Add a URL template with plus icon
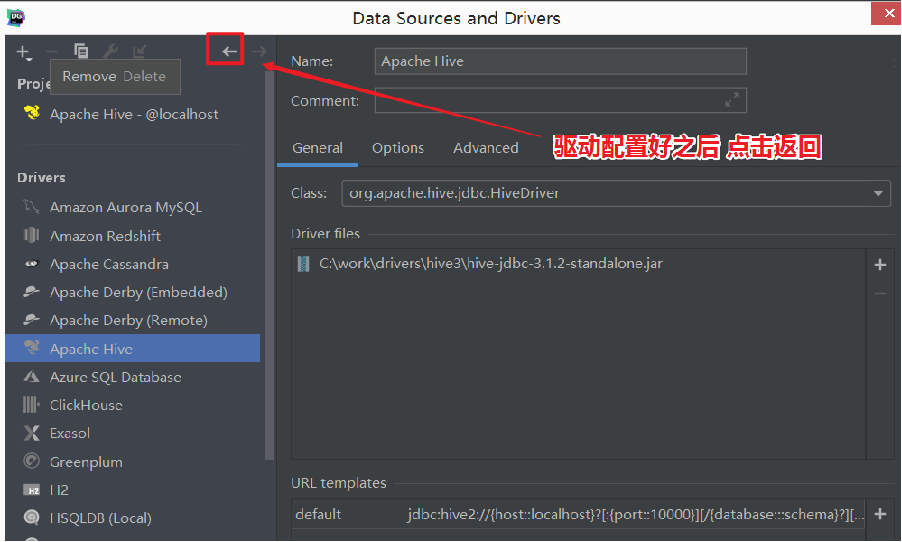Image resolution: width=902 pixels, height=542 pixels. (880, 514)
